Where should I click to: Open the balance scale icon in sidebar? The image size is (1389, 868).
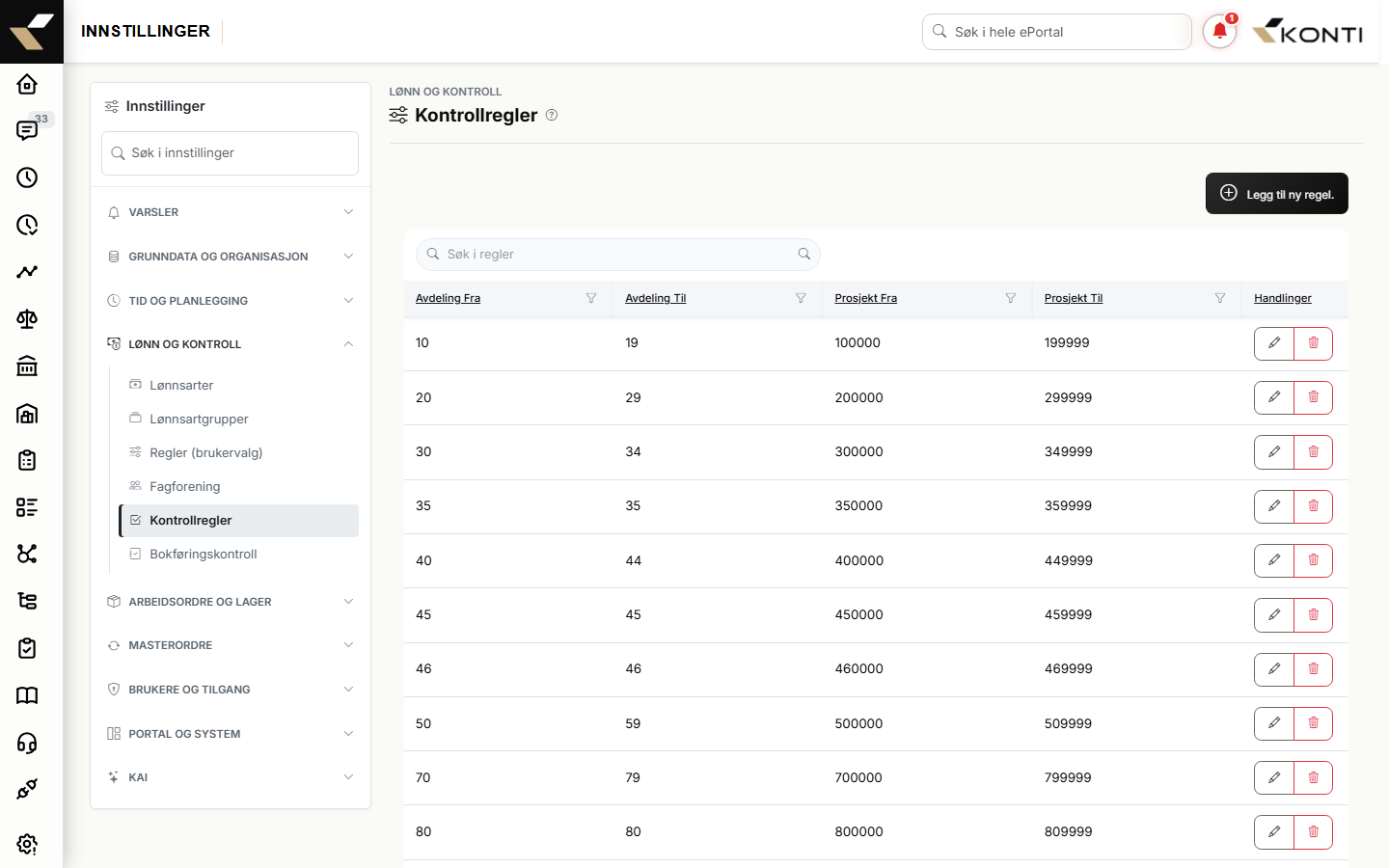tap(27, 319)
